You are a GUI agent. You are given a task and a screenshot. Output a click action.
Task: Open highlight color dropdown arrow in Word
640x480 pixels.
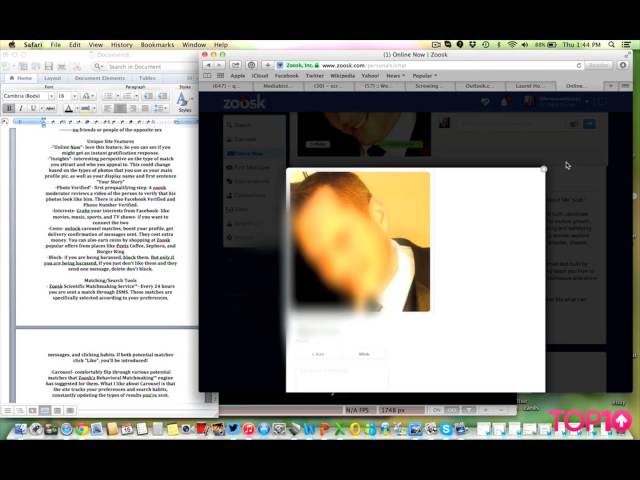pyautogui.click(x=94, y=108)
